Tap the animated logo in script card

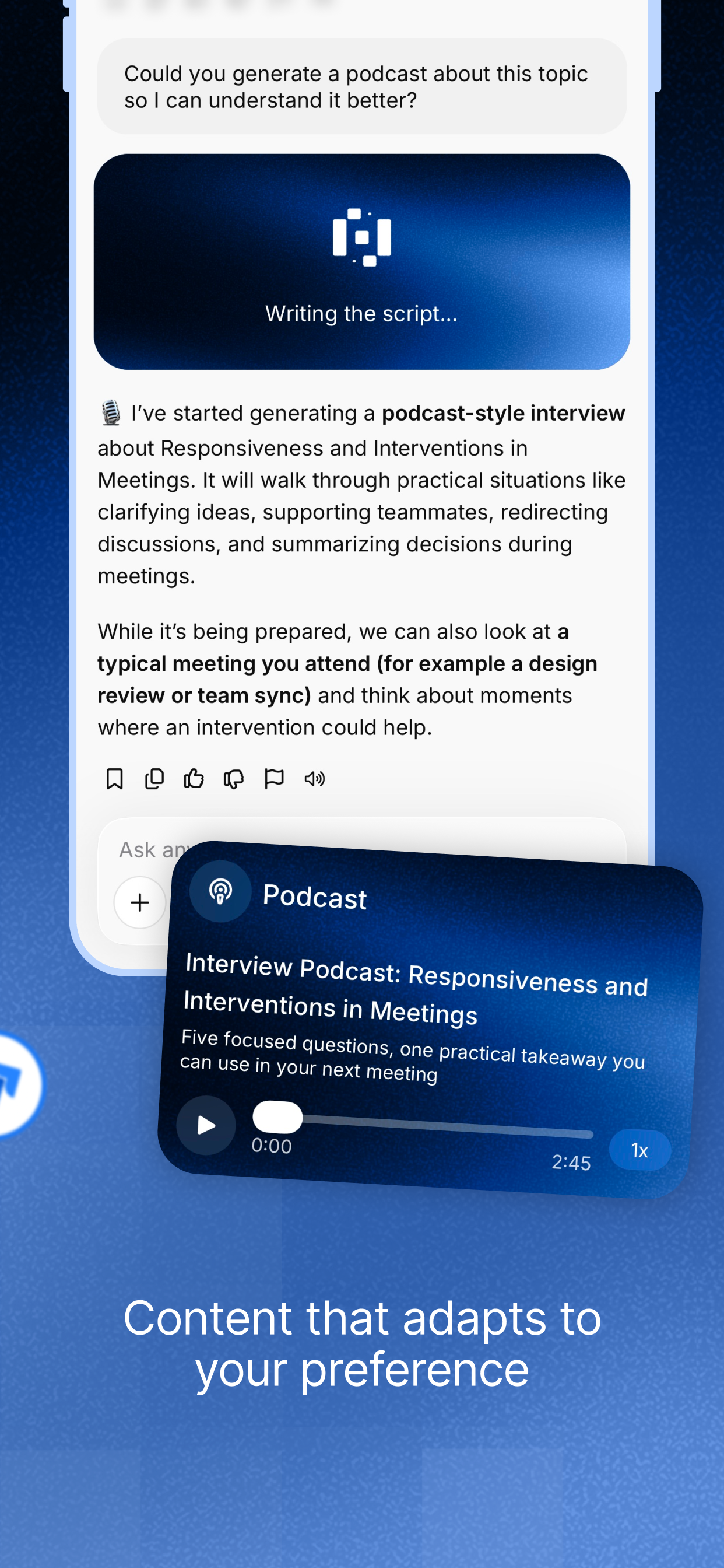tap(362, 237)
